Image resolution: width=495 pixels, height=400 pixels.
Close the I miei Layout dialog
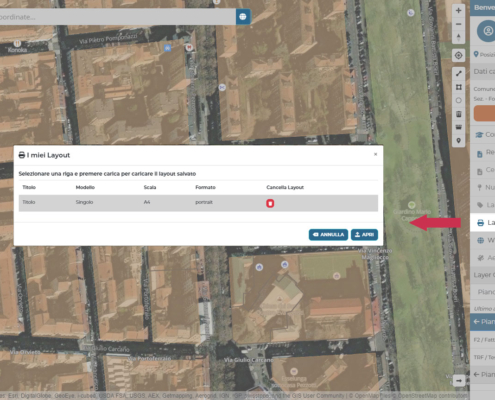click(375, 154)
